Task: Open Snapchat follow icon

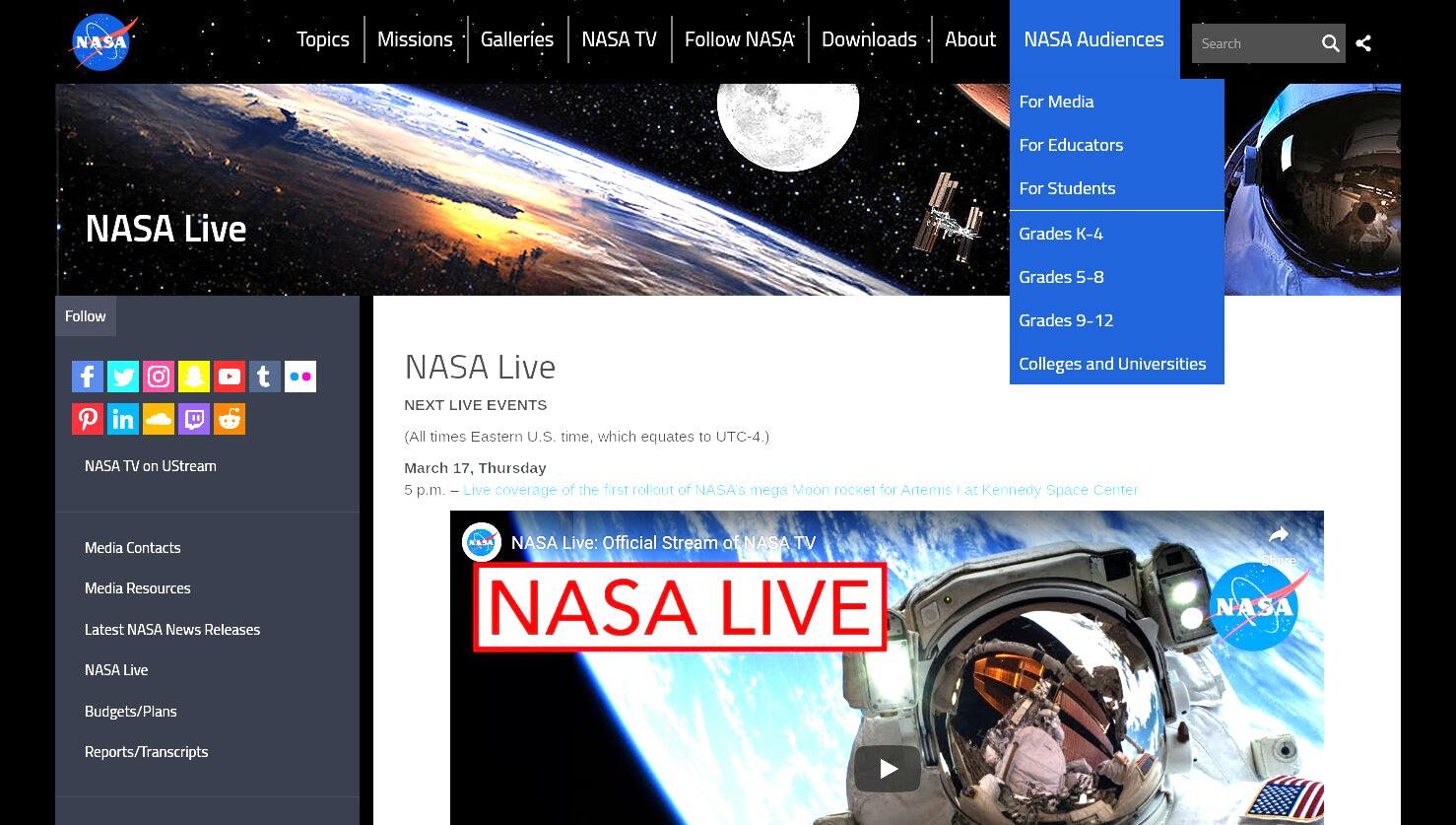Action: tap(194, 377)
